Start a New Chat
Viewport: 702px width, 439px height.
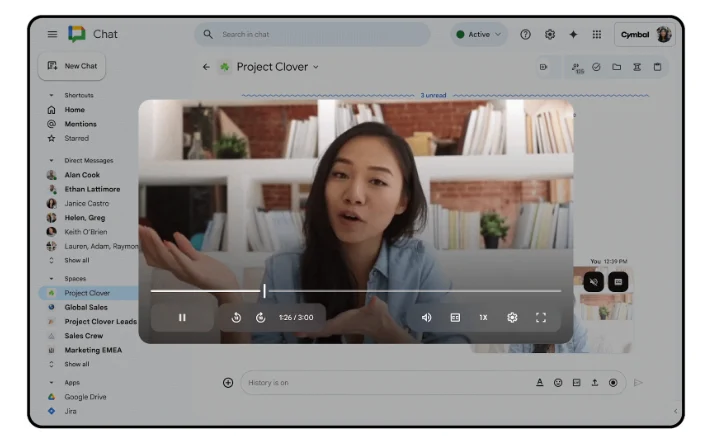coord(72,66)
